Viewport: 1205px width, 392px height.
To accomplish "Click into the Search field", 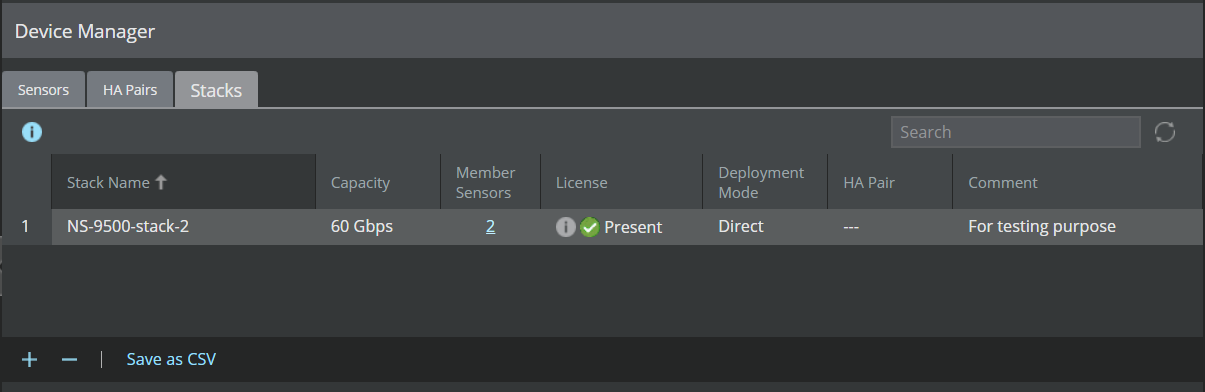I will click(x=1015, y=132).
